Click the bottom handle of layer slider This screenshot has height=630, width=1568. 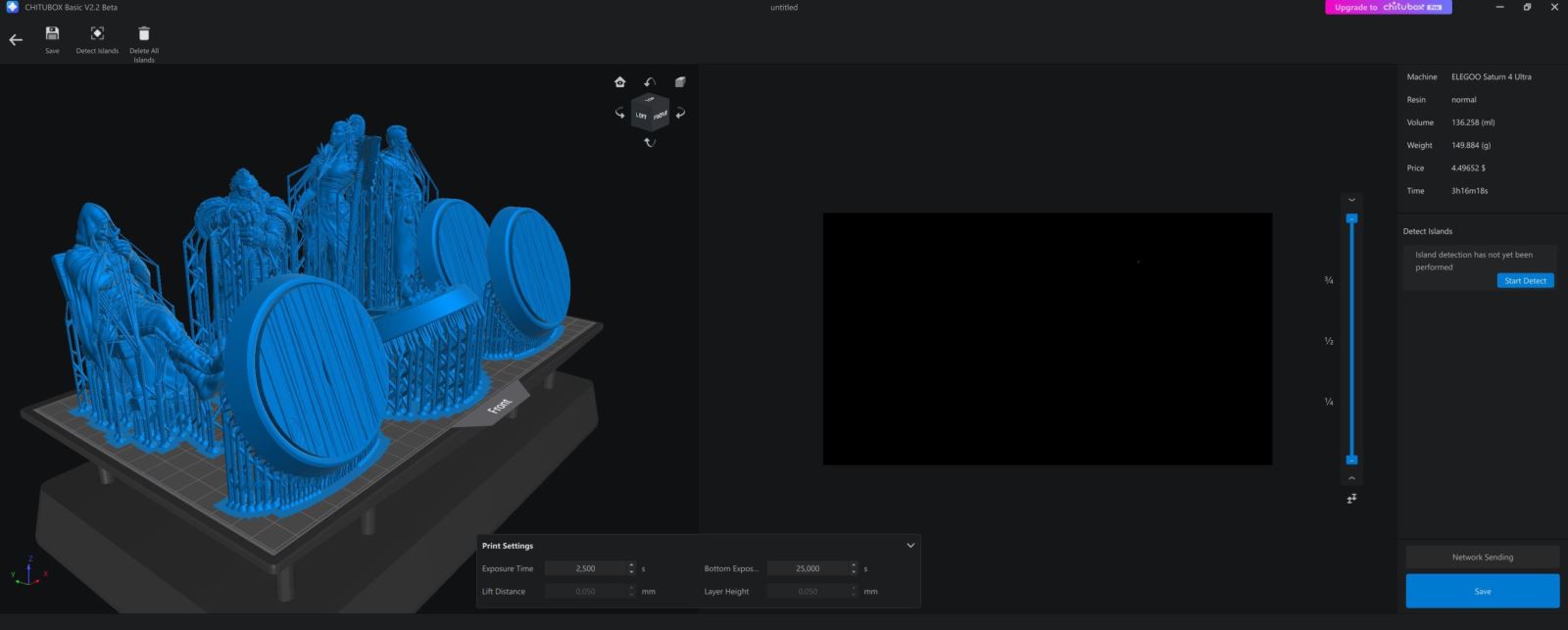1351,460
